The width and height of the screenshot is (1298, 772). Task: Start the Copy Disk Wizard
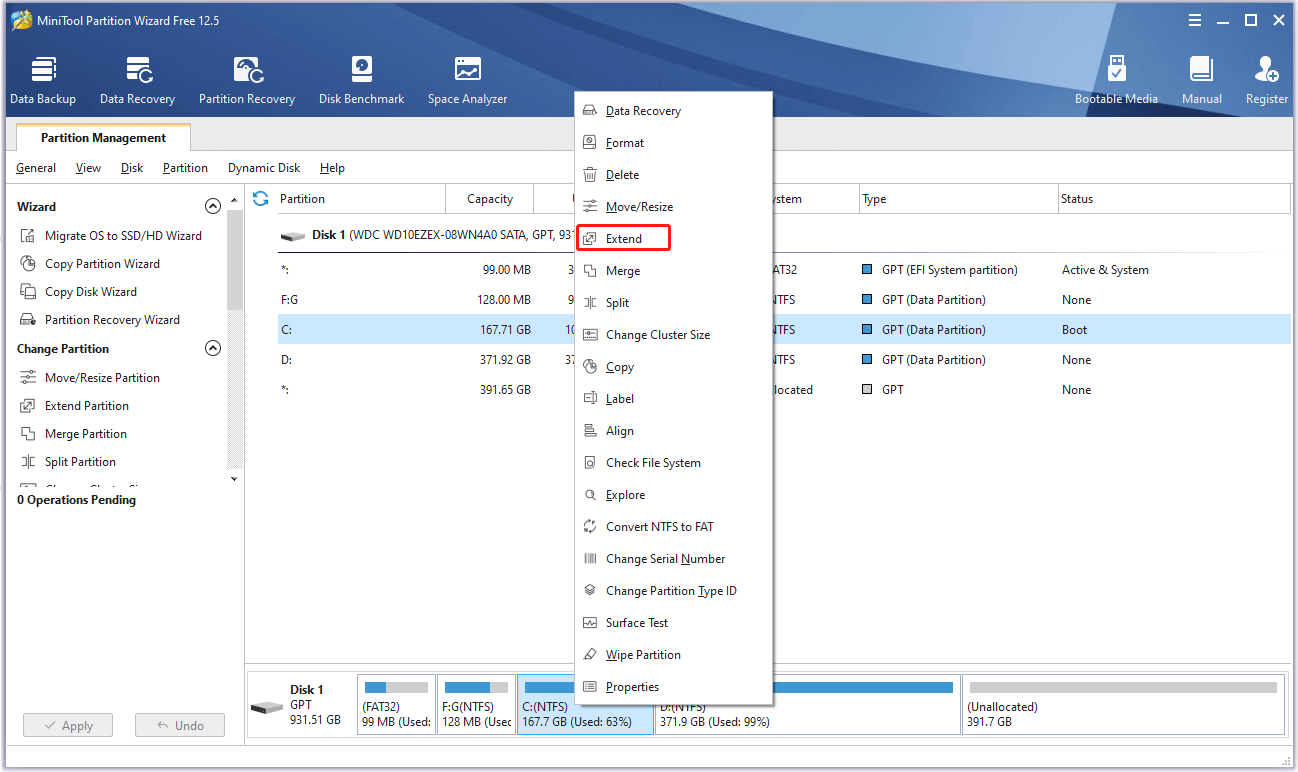[x=79, y=292]
